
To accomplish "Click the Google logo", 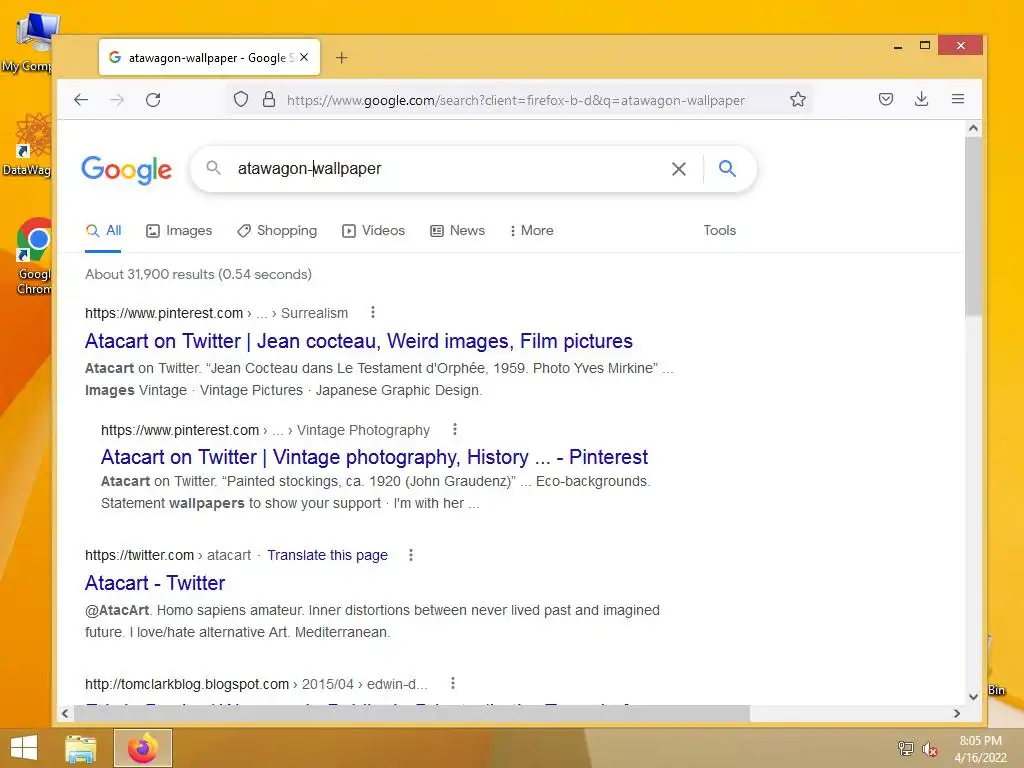I will (x=127, y=170).
